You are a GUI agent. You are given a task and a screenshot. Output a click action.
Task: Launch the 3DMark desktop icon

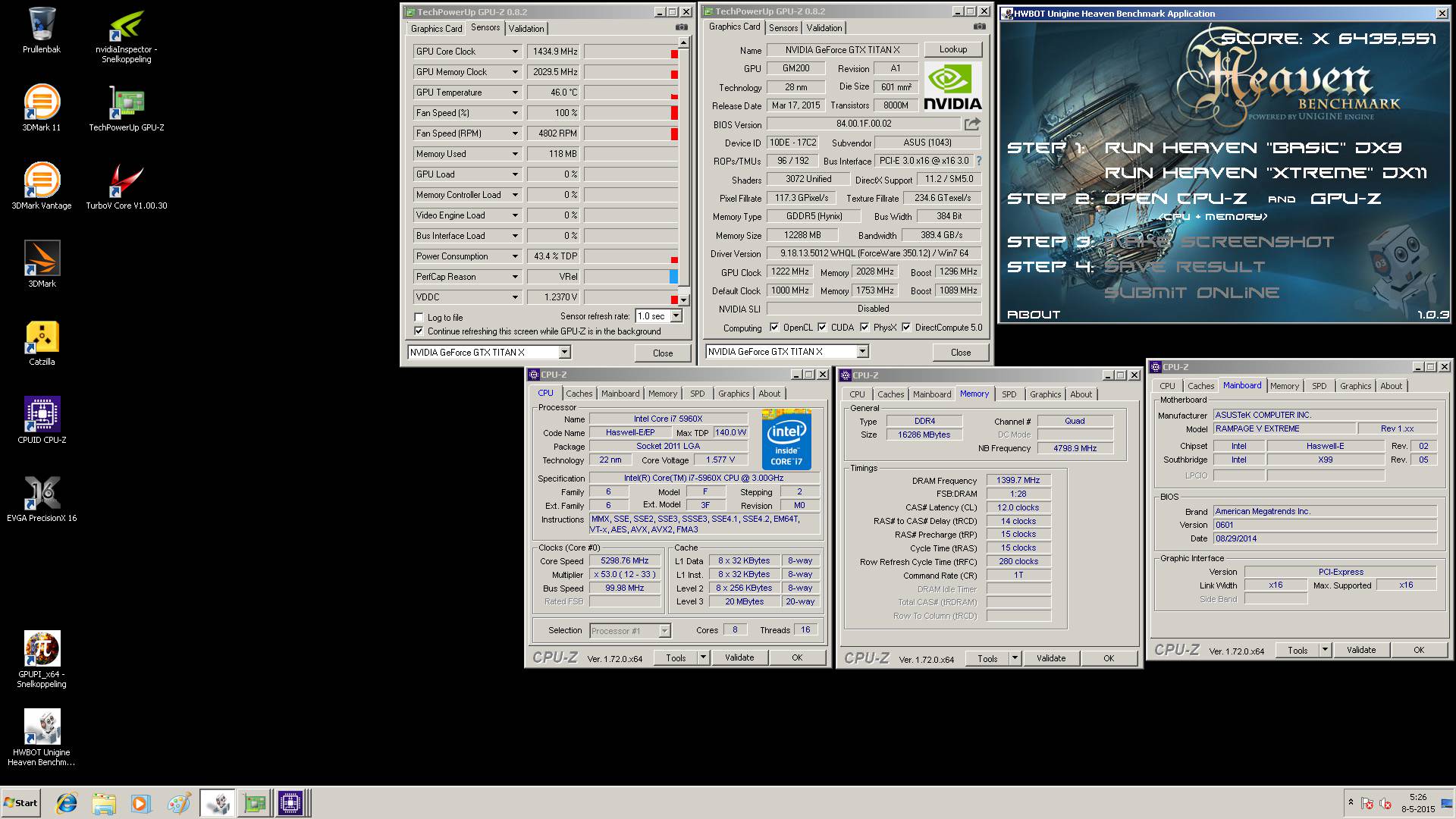(42, 265)
